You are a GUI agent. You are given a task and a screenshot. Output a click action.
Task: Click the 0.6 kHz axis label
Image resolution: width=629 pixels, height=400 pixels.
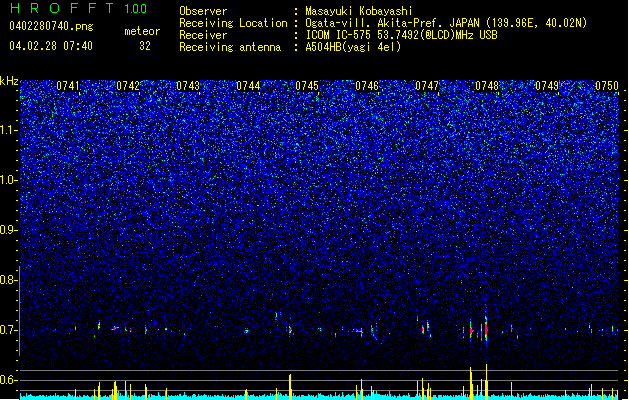coord(8,380)
